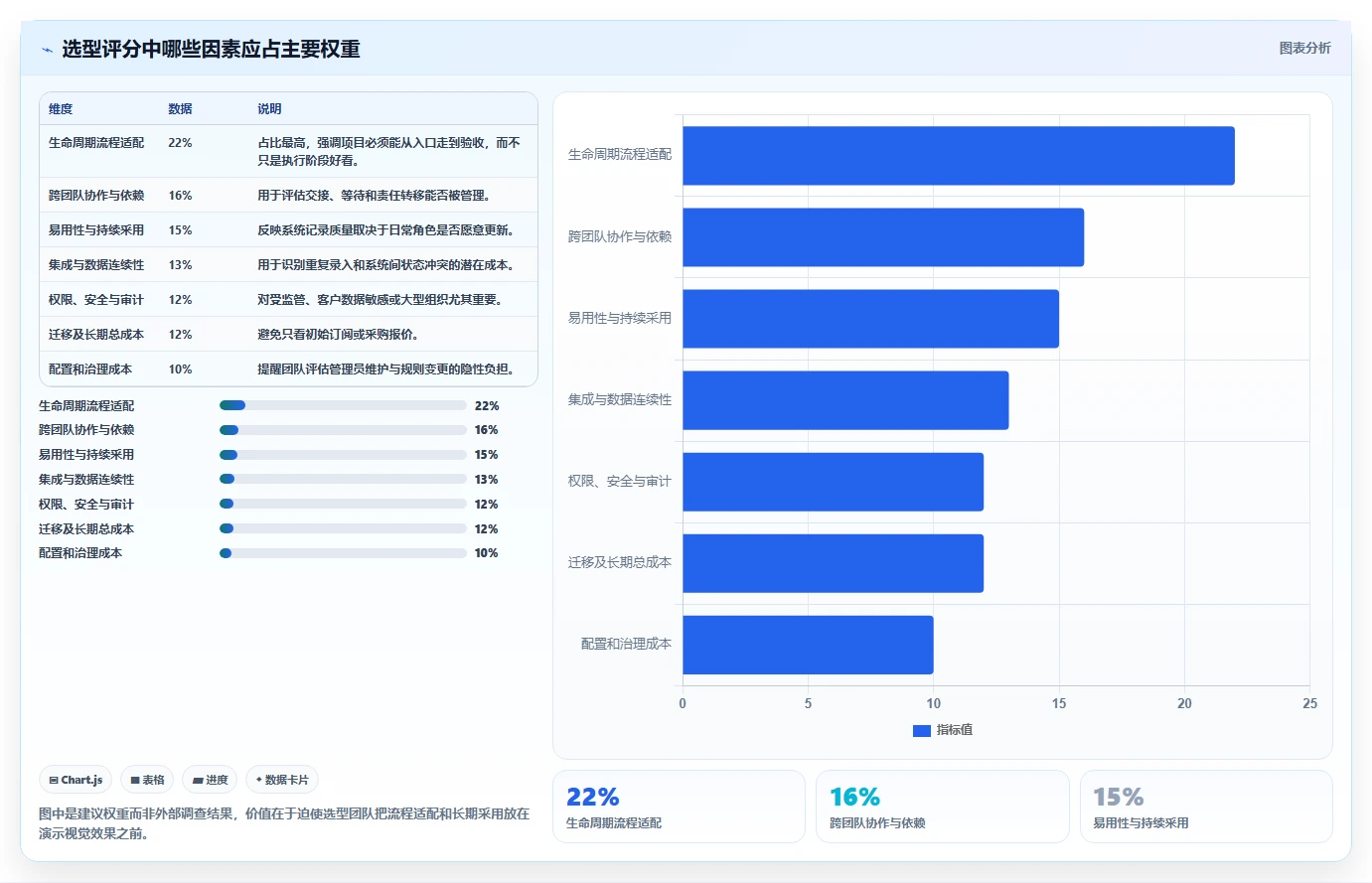Image resolution: width=1372 pixels, height=883 pixels.
Task: Select 易用性与持续采用 table row name
Action: click(x=96, y=230)
